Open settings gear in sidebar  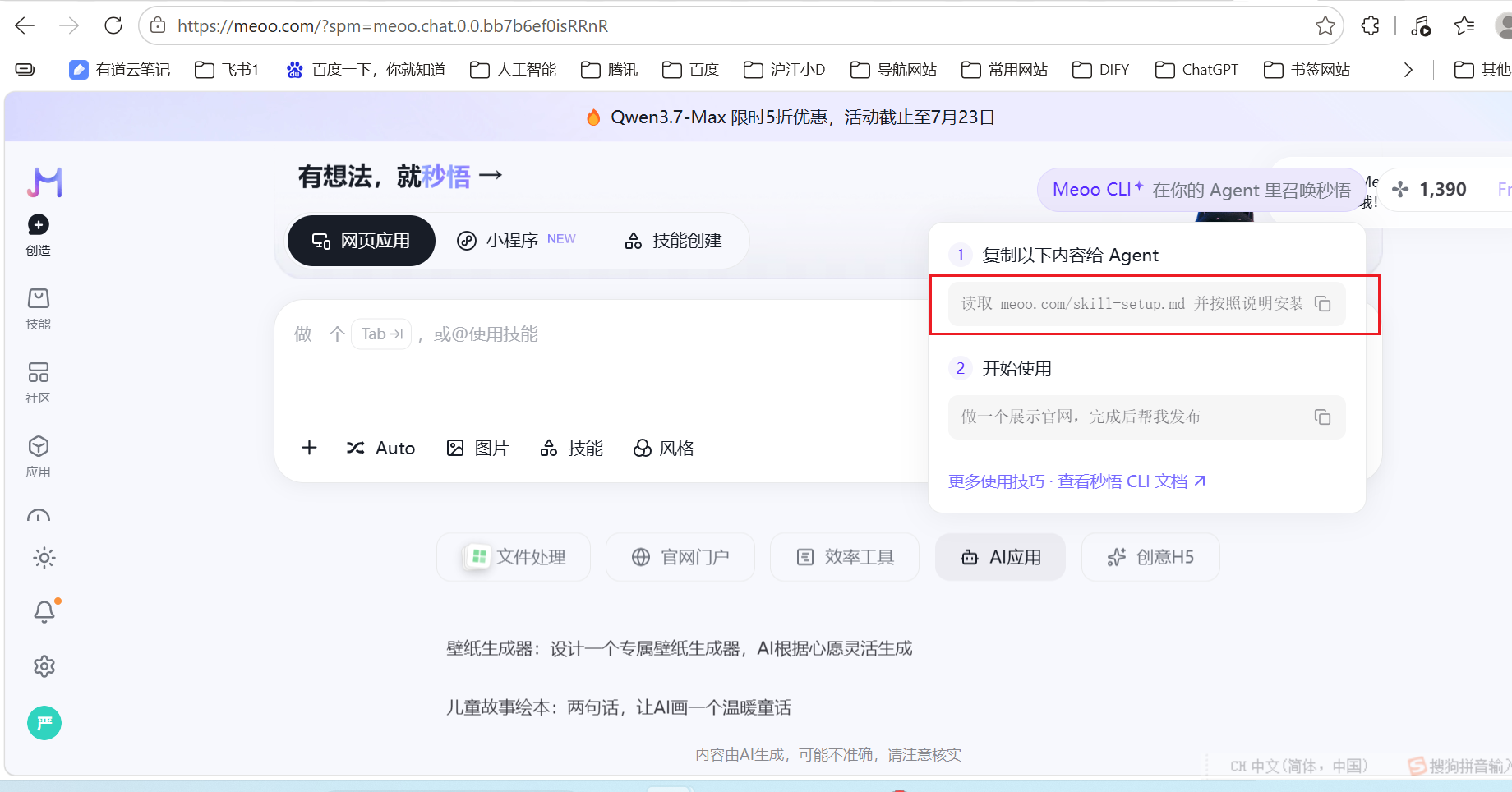pyautogui.click(x=44, y=666)
